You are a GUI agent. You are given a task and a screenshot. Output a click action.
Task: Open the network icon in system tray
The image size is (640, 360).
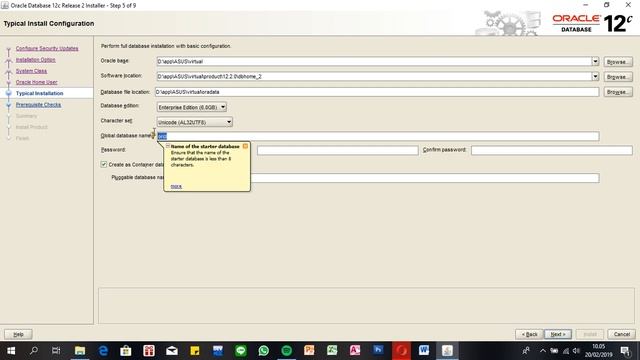[x=566, y=351]
